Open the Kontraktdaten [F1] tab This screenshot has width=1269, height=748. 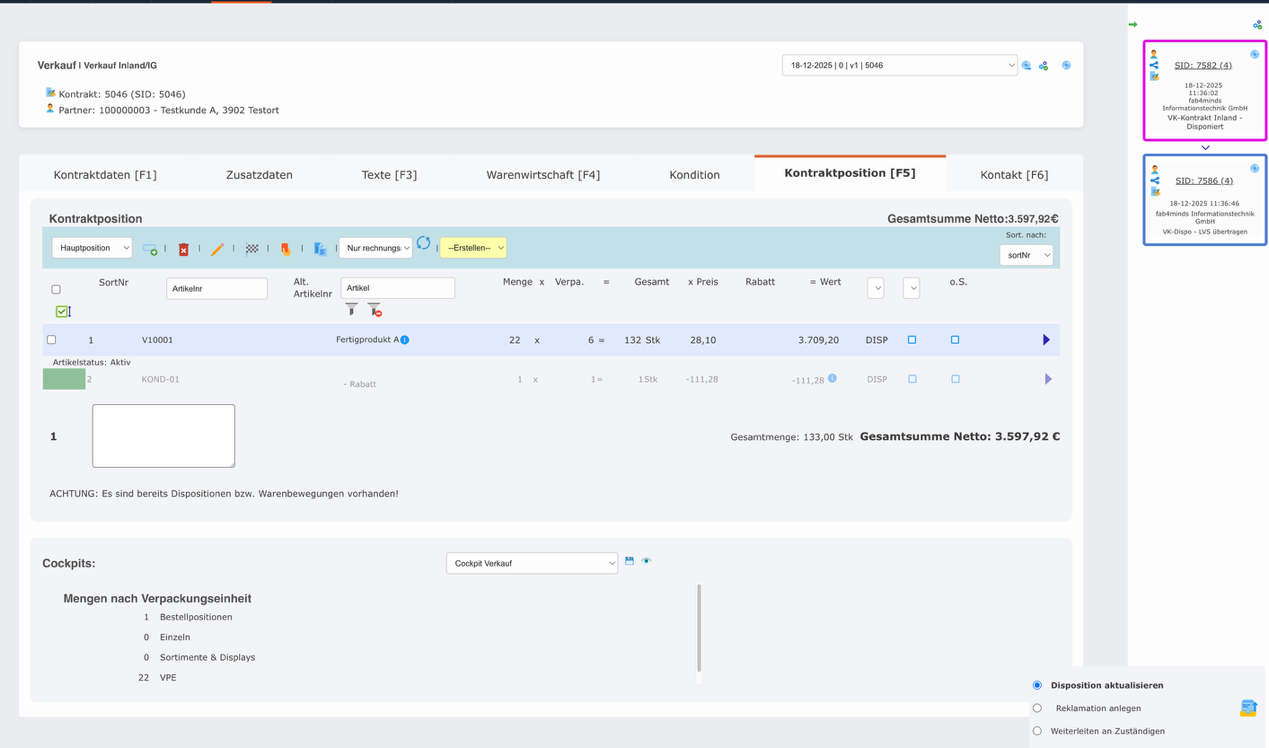click(x=105, y=175)
